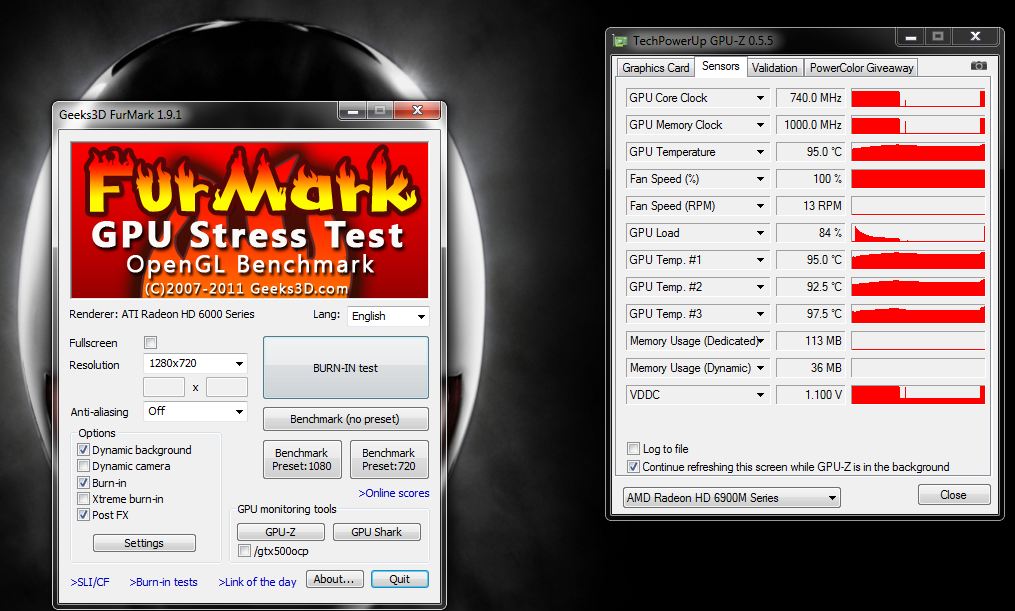1015x611 pixels.
Task: Click the GPU-Z title bar app icon
Action: pos(619,41)
